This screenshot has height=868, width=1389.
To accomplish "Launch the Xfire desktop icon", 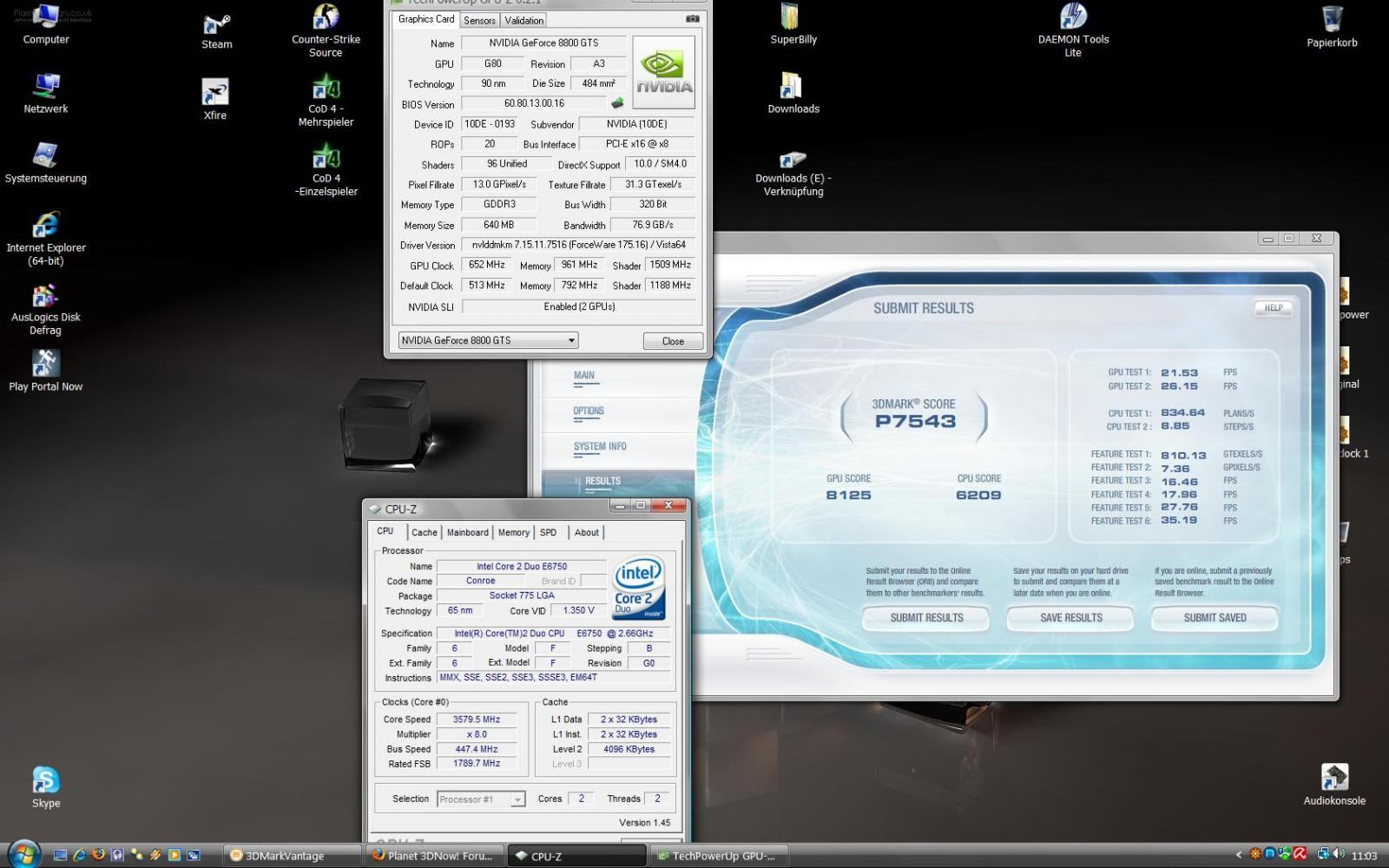I will click(x=215, y=100).
